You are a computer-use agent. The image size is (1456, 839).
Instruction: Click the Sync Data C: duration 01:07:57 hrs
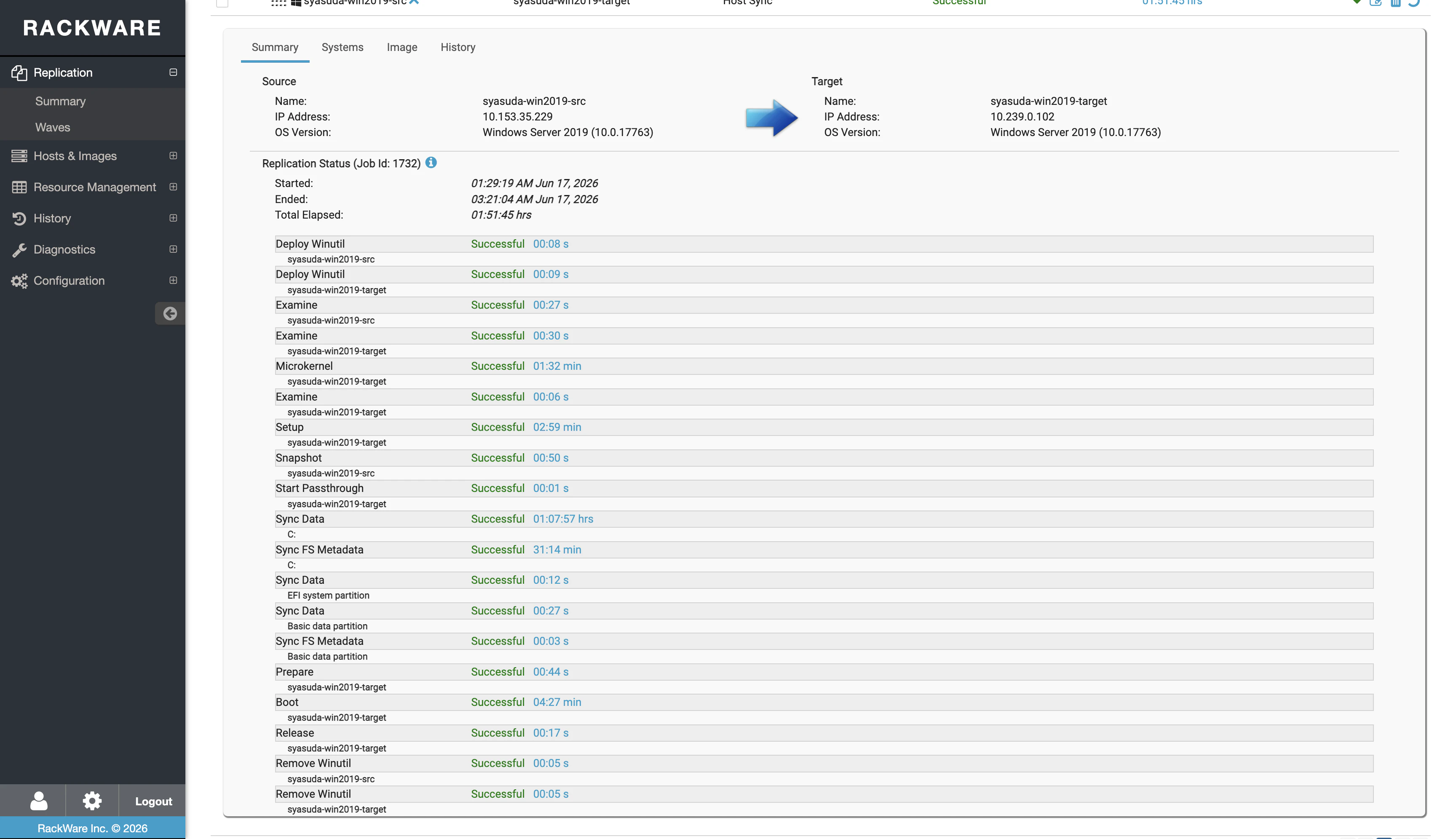563,518
